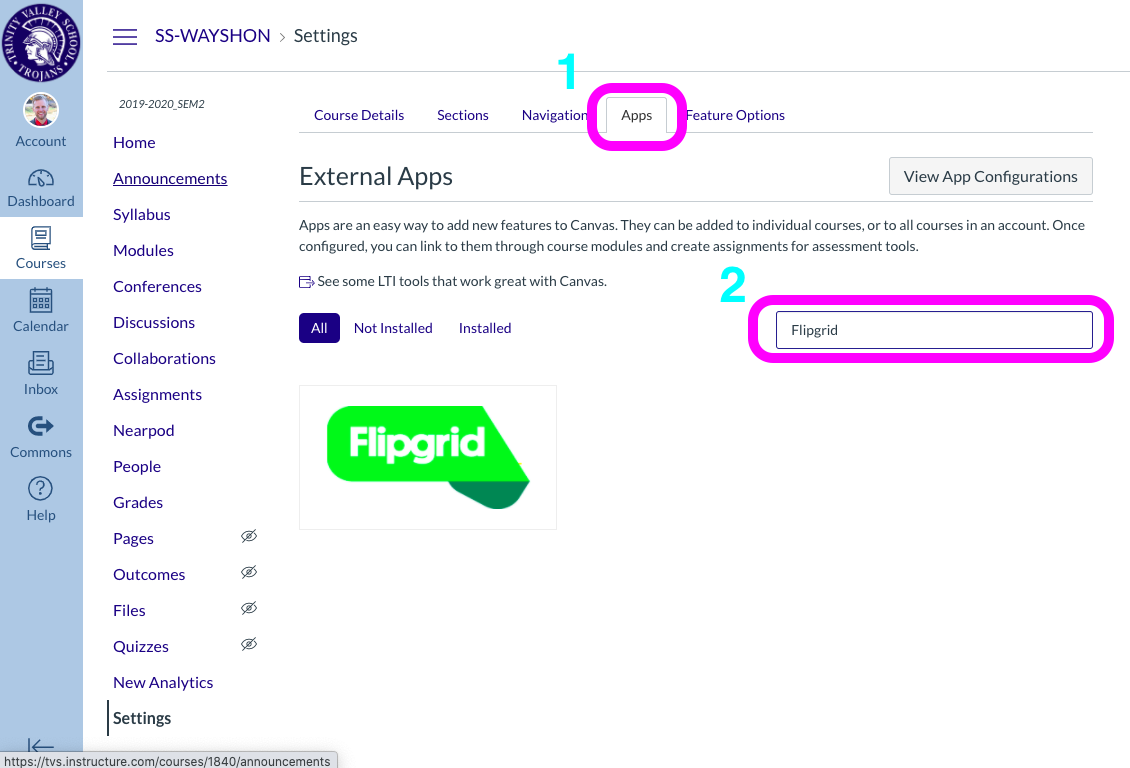
Task: Select the Not Installed filter
Action: [x=393, y=328]
